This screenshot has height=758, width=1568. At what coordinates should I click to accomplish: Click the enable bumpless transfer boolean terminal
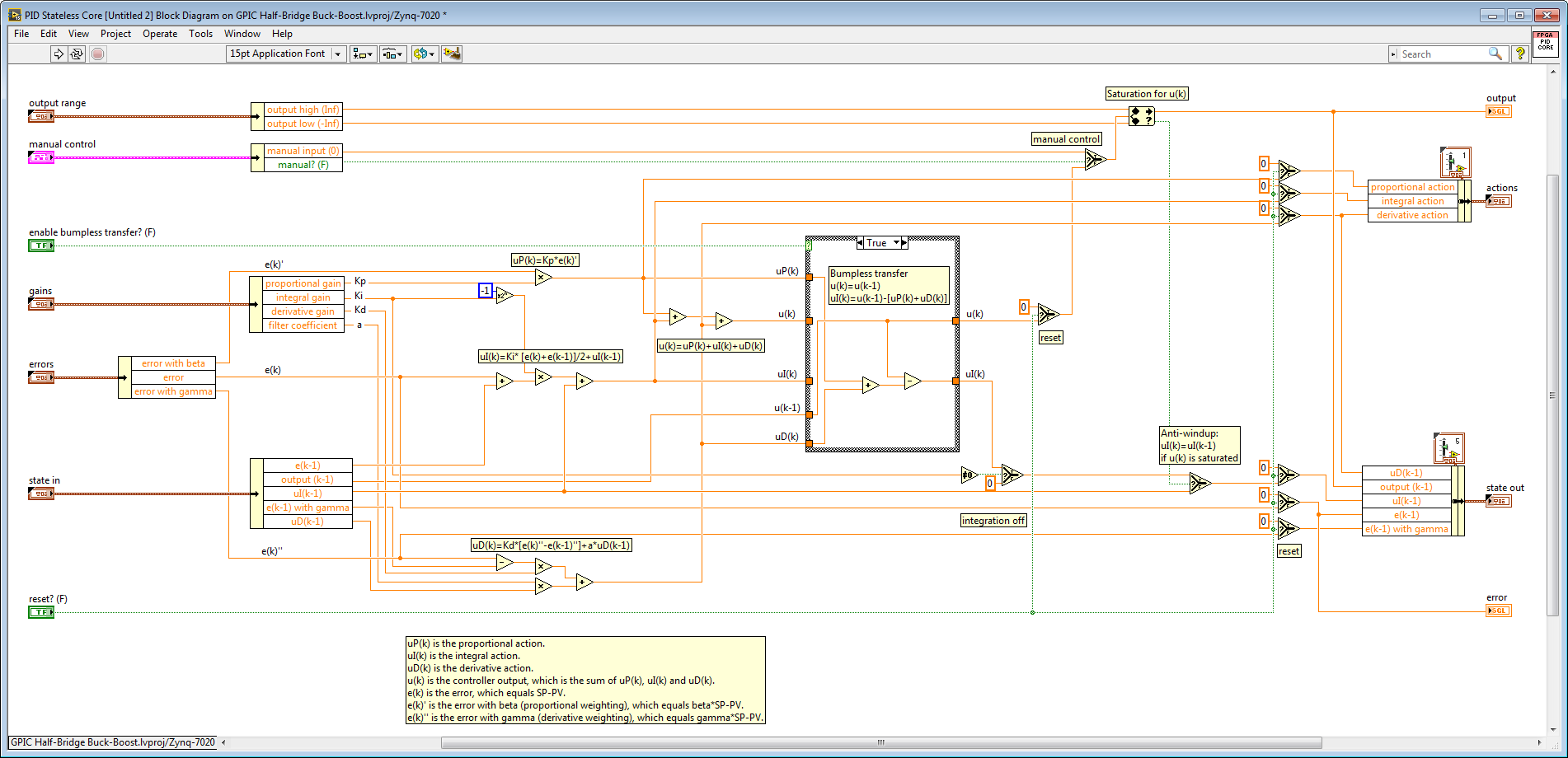(41, 246)
